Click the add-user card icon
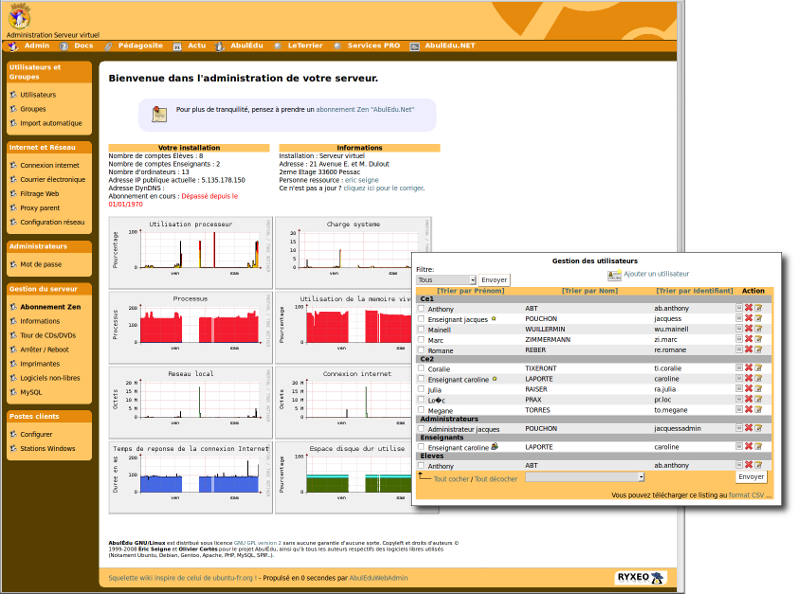 (614, 275)
